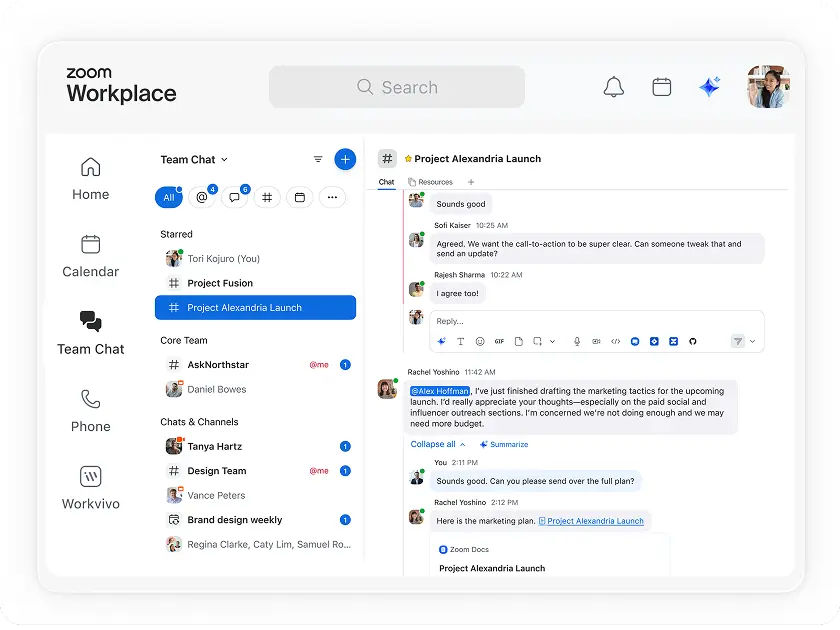Click the notifications bell icon in the header
Screen dimensions: 840x630
point(614,87)
